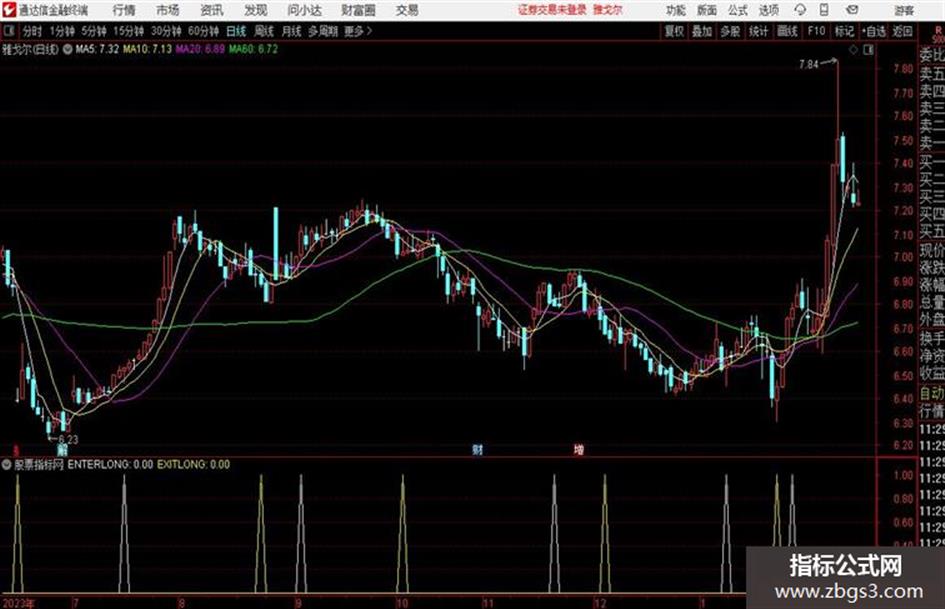945x609 pixels.
Task: Click the MA10: 7.13 value
Action: coord(148,49)
